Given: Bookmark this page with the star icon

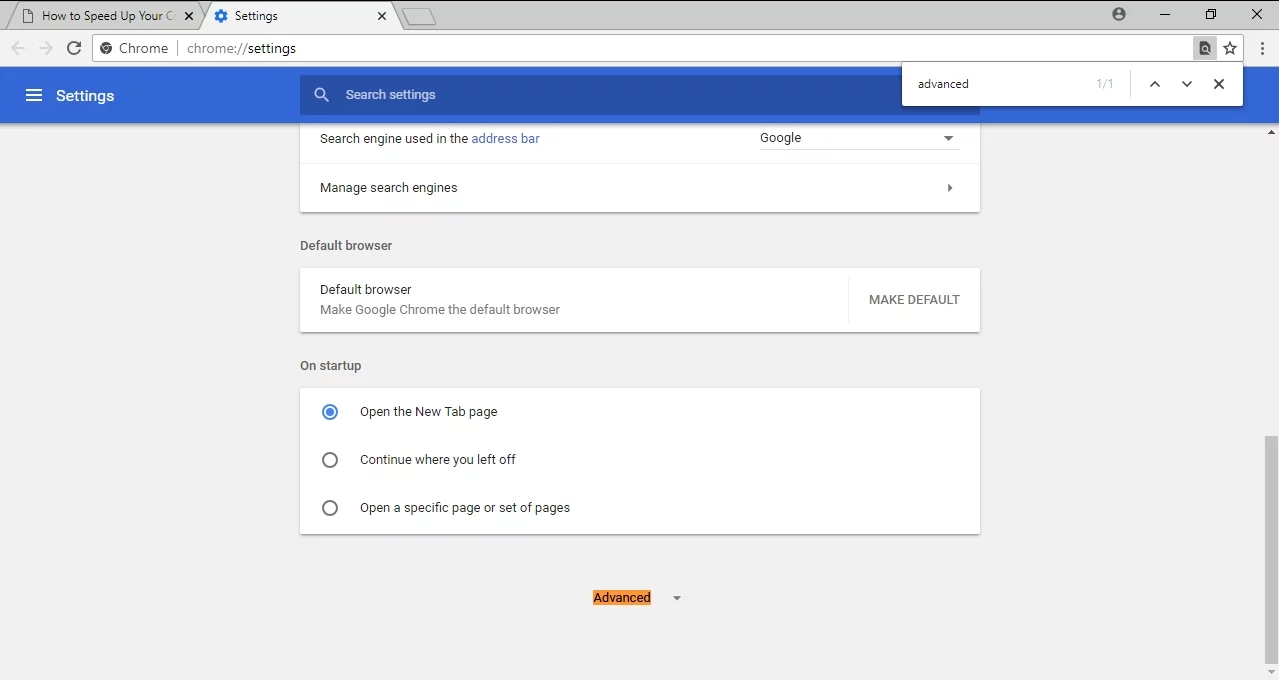Looking at the screenshot, I should (x=1230, y=48).
